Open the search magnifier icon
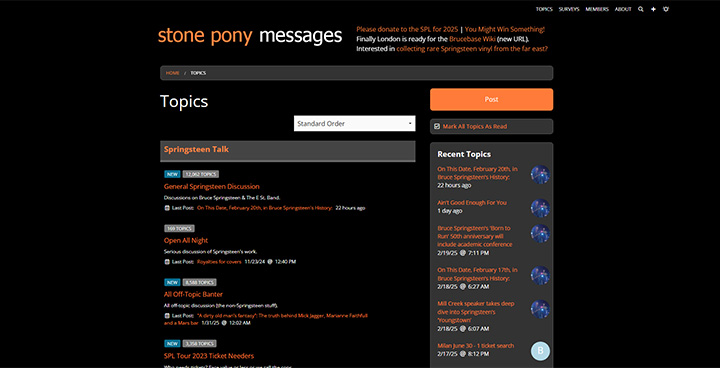 641,9
